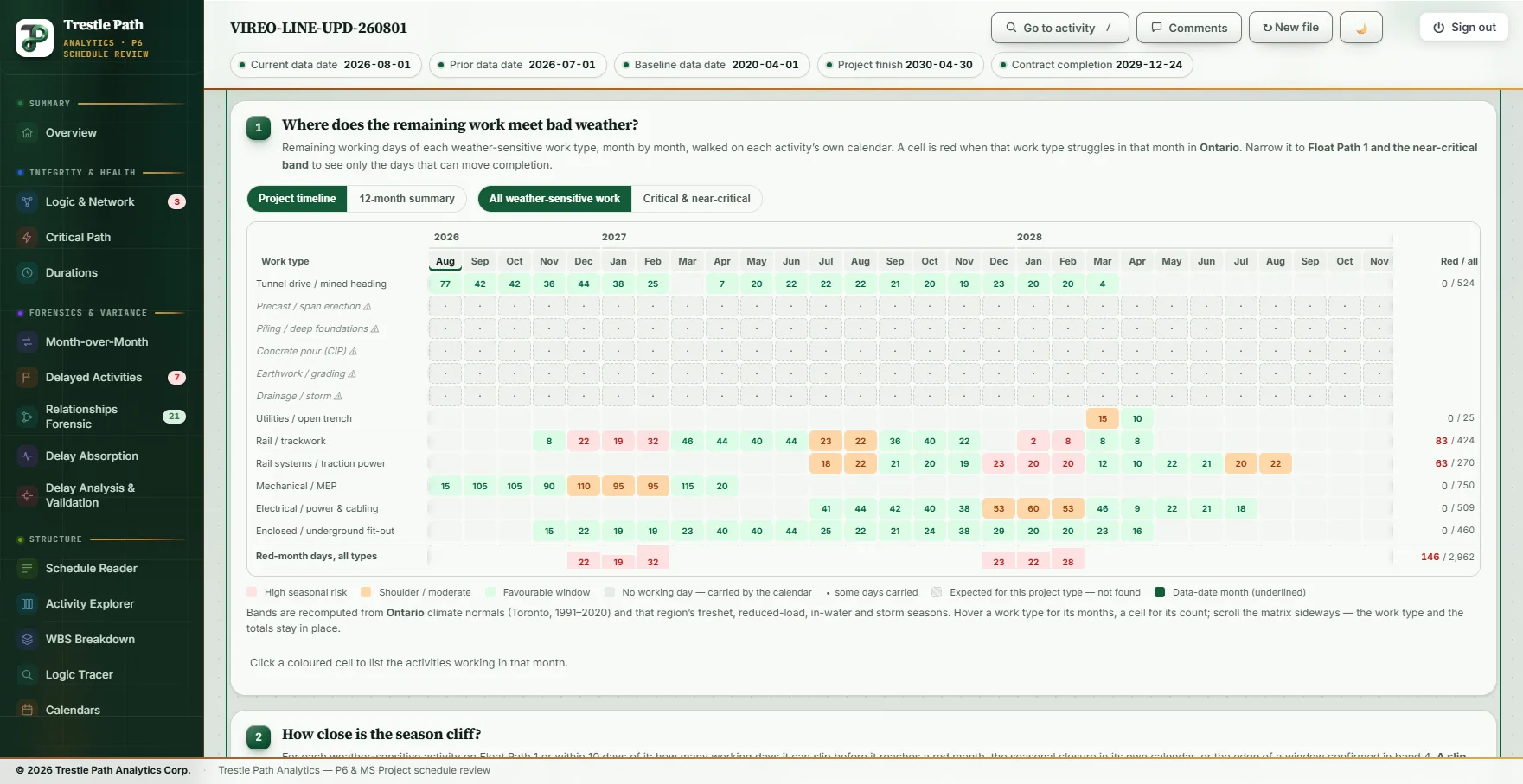Click the Month-over-Month icon

pos(28,342)
